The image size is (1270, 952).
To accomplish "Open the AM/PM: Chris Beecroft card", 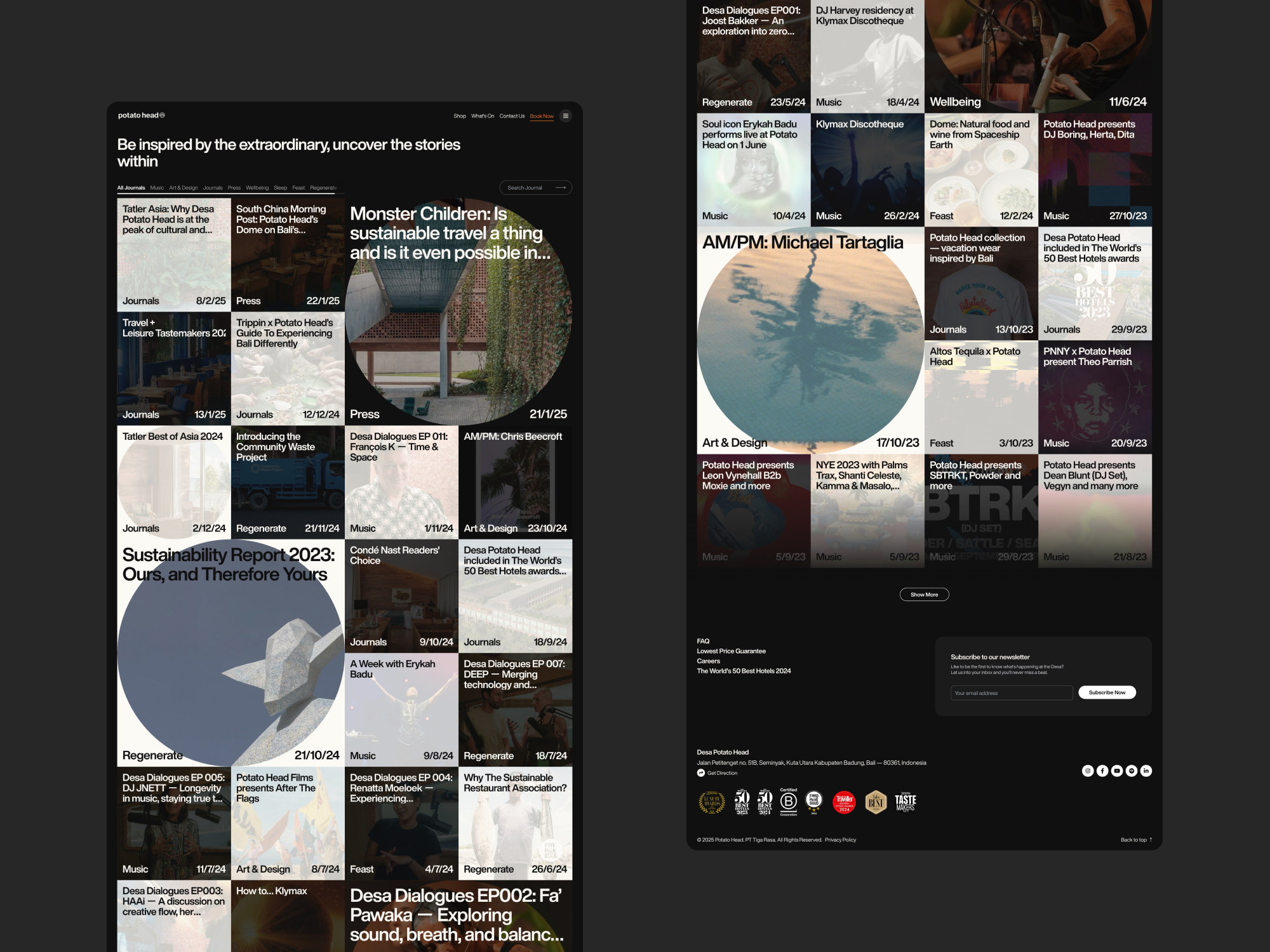I will (x=515, y=482).
